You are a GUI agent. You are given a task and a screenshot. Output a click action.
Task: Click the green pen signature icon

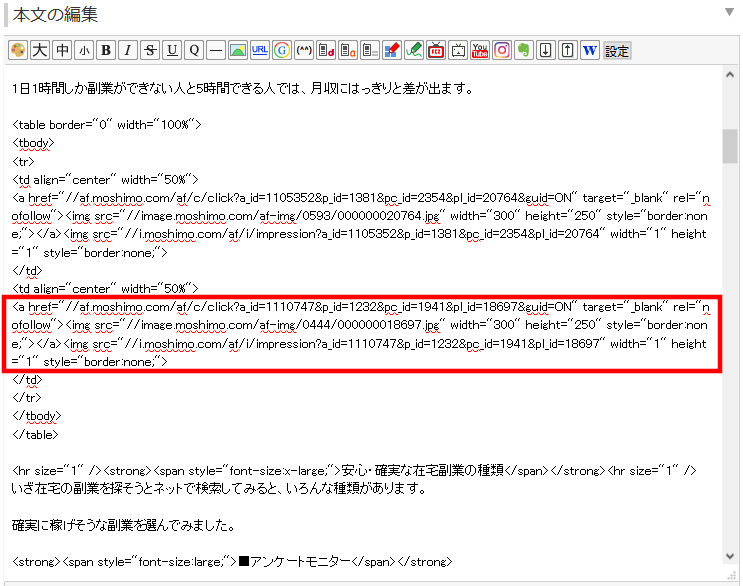tap(414, 50)
